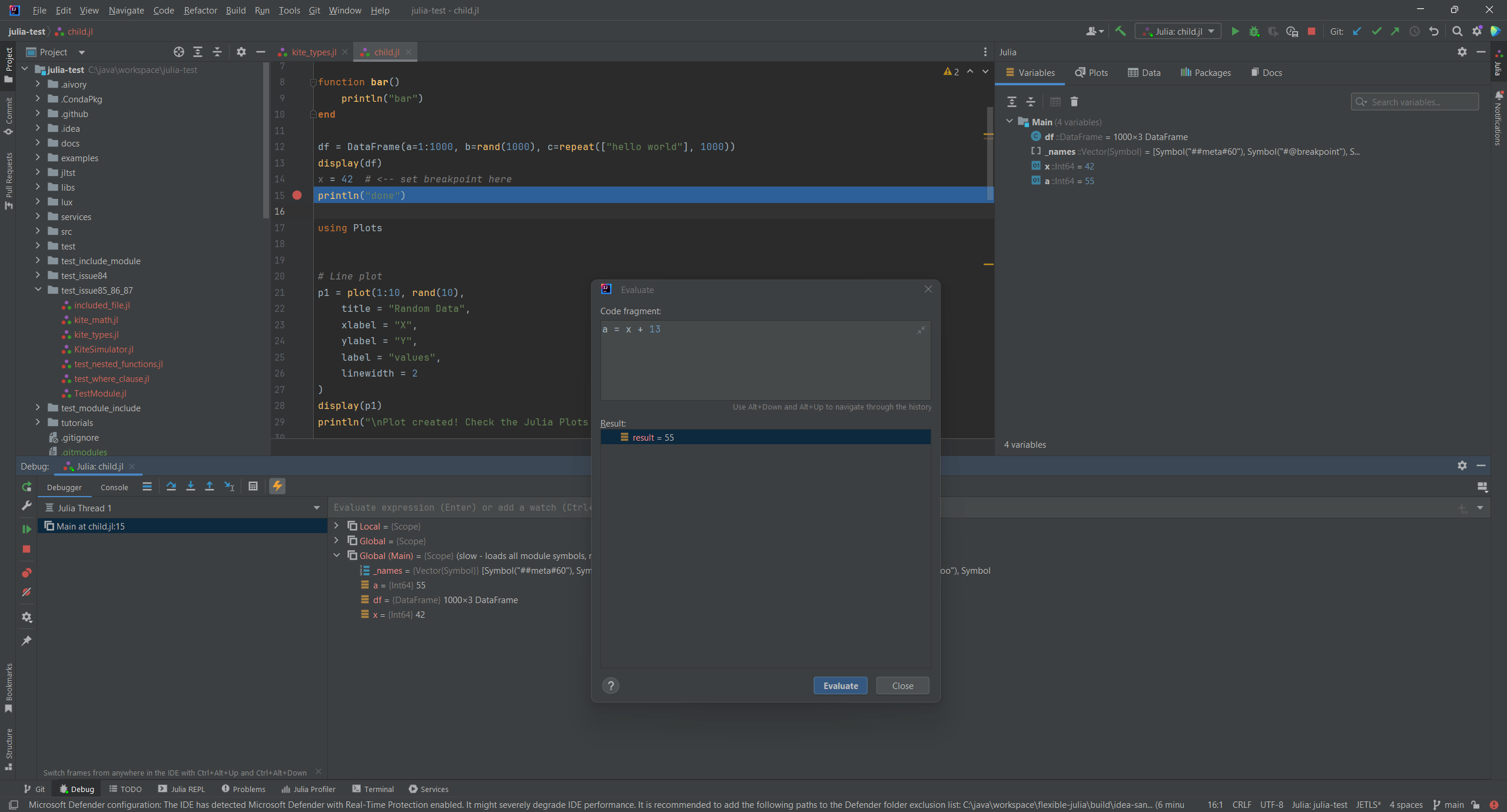Update project via the Git blue arrow
1507x812 pixels.
point(1357,31)
